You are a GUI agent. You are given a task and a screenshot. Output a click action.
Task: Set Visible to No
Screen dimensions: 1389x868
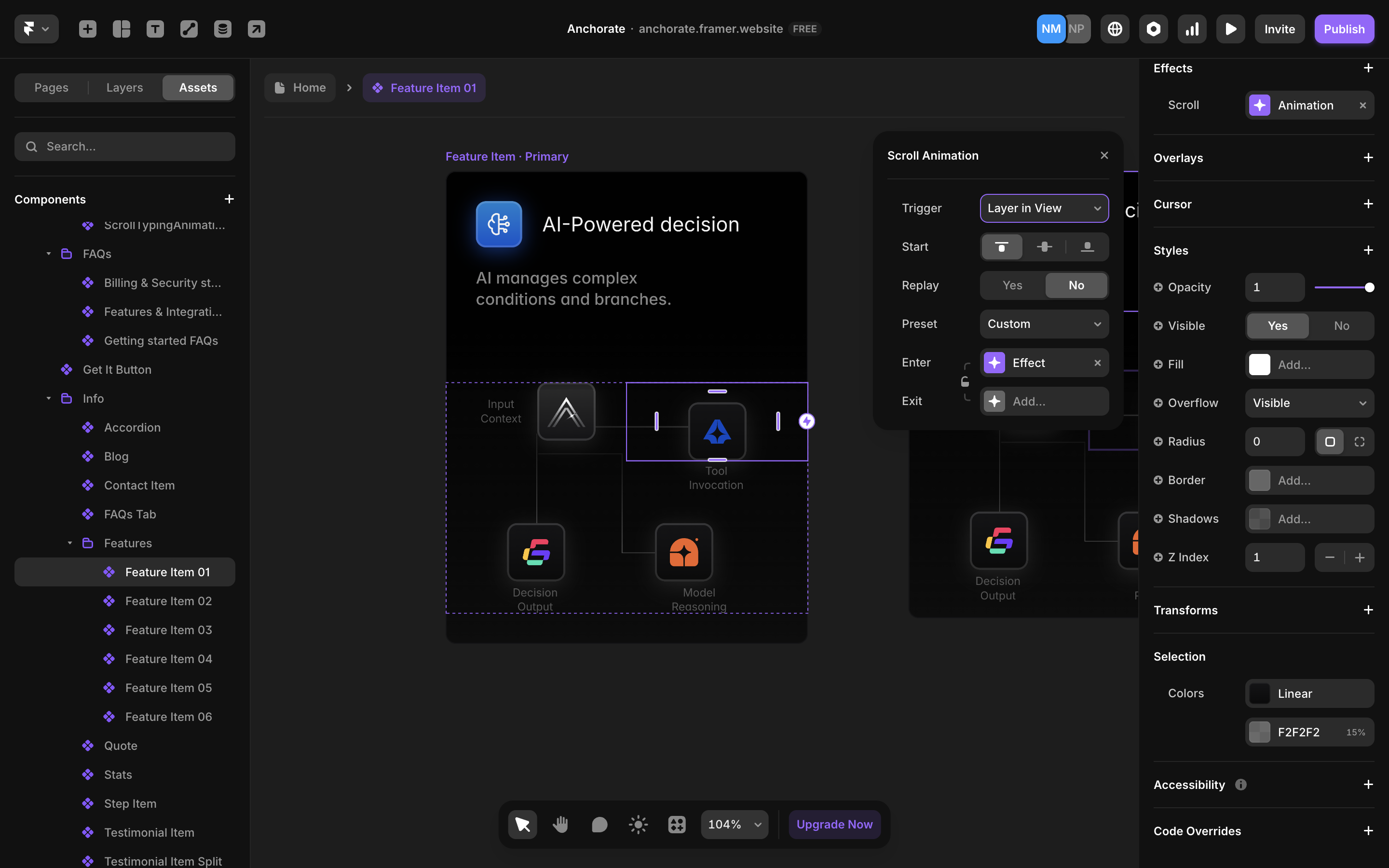click(x=1341, y=325)
